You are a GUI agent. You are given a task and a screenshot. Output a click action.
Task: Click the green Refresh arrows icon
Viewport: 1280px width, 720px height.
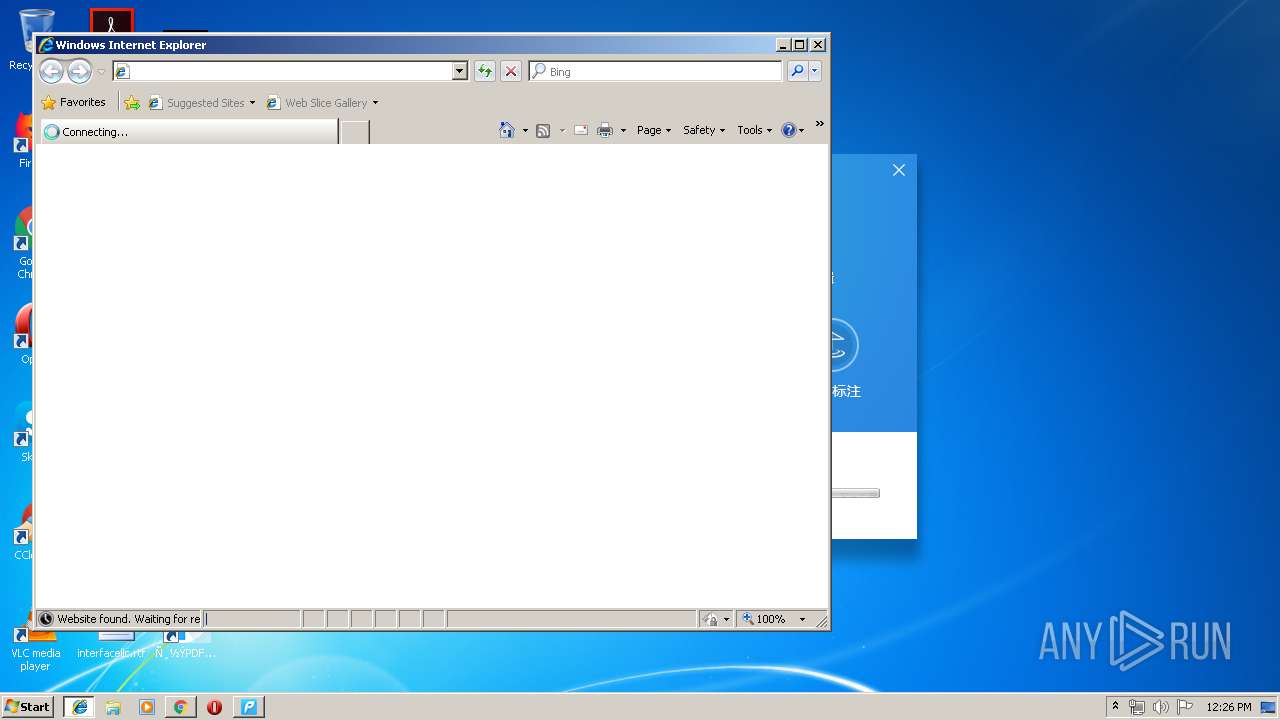coord(485,71)
